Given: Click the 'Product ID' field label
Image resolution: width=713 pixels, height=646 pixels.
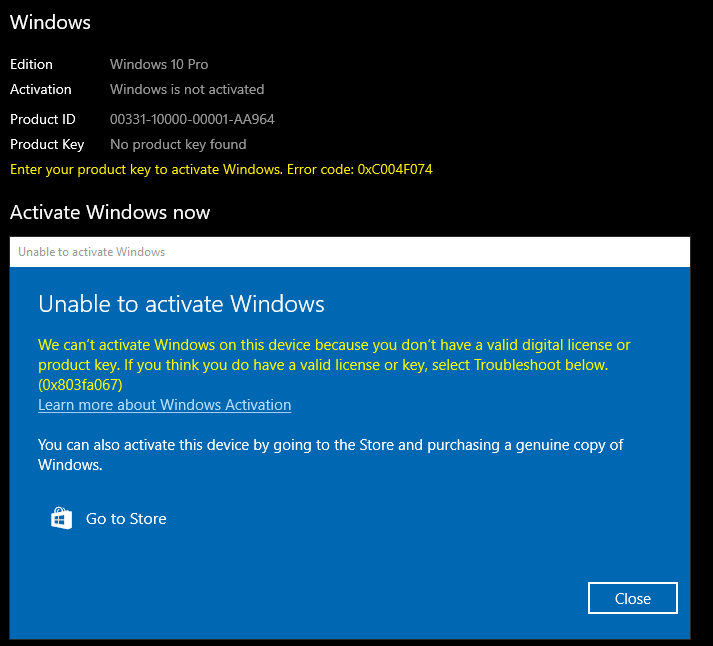Looking at the screenshot, I should pos(42,119).
